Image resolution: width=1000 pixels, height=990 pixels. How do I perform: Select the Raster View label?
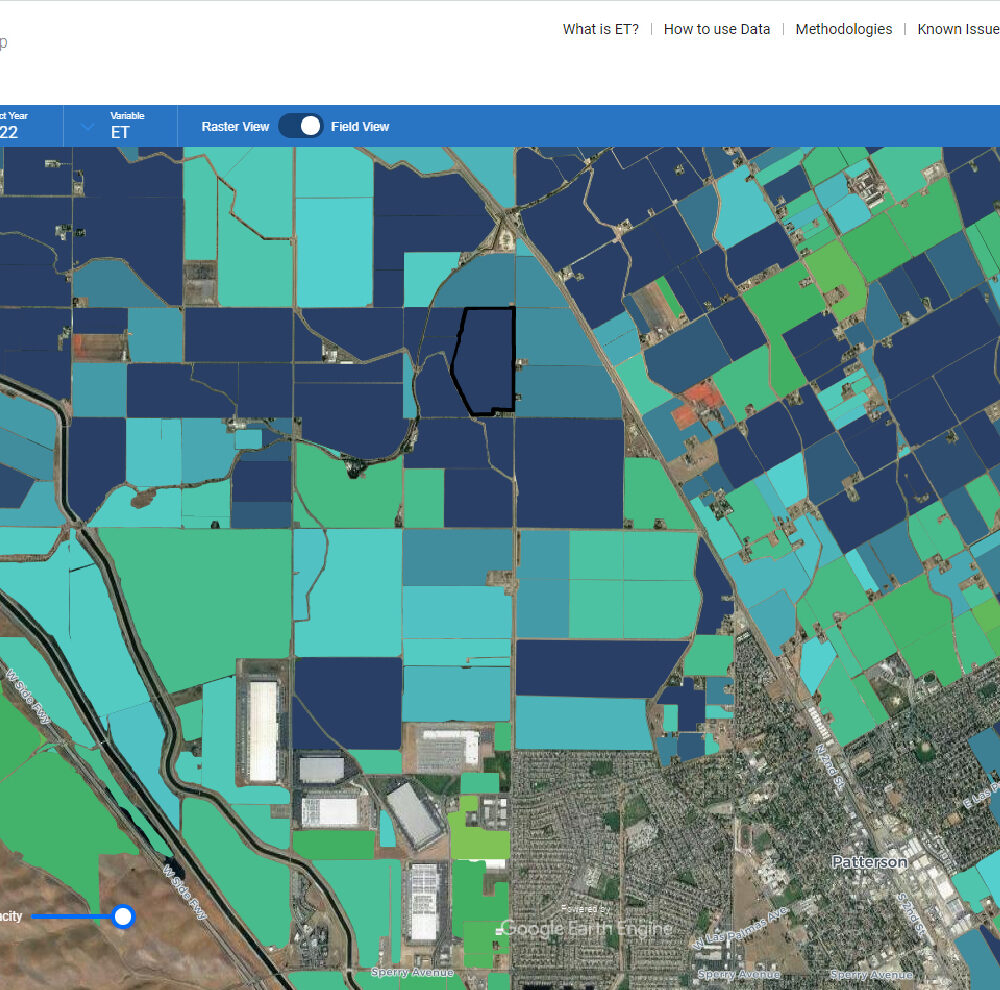pyautogui.click(x=235, y=126)
